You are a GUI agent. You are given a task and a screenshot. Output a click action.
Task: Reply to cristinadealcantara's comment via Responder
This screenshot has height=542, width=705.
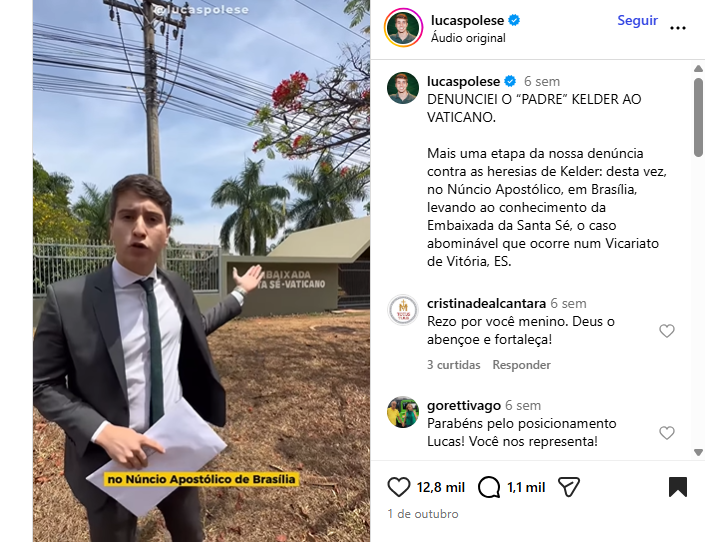[x=522, y=365]
